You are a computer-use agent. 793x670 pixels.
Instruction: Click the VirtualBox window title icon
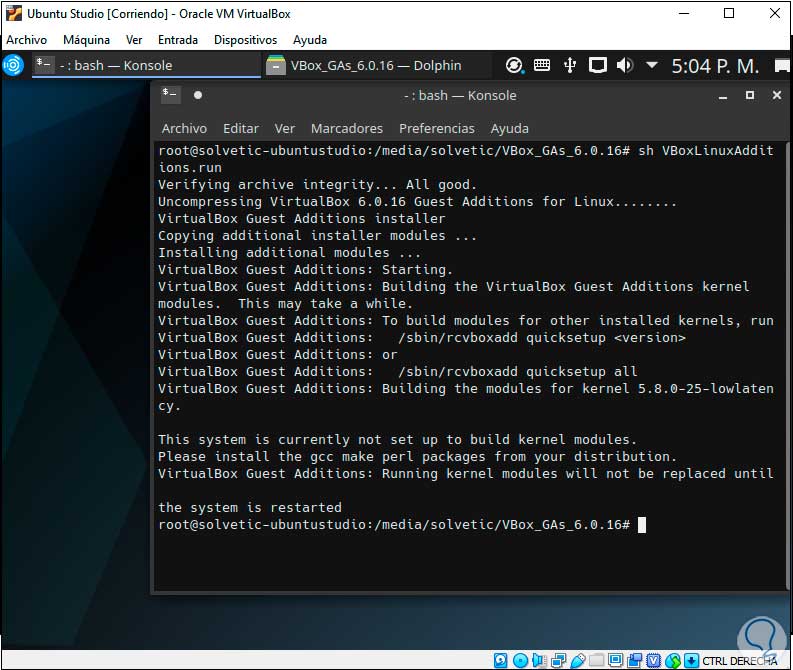[14, 13]
